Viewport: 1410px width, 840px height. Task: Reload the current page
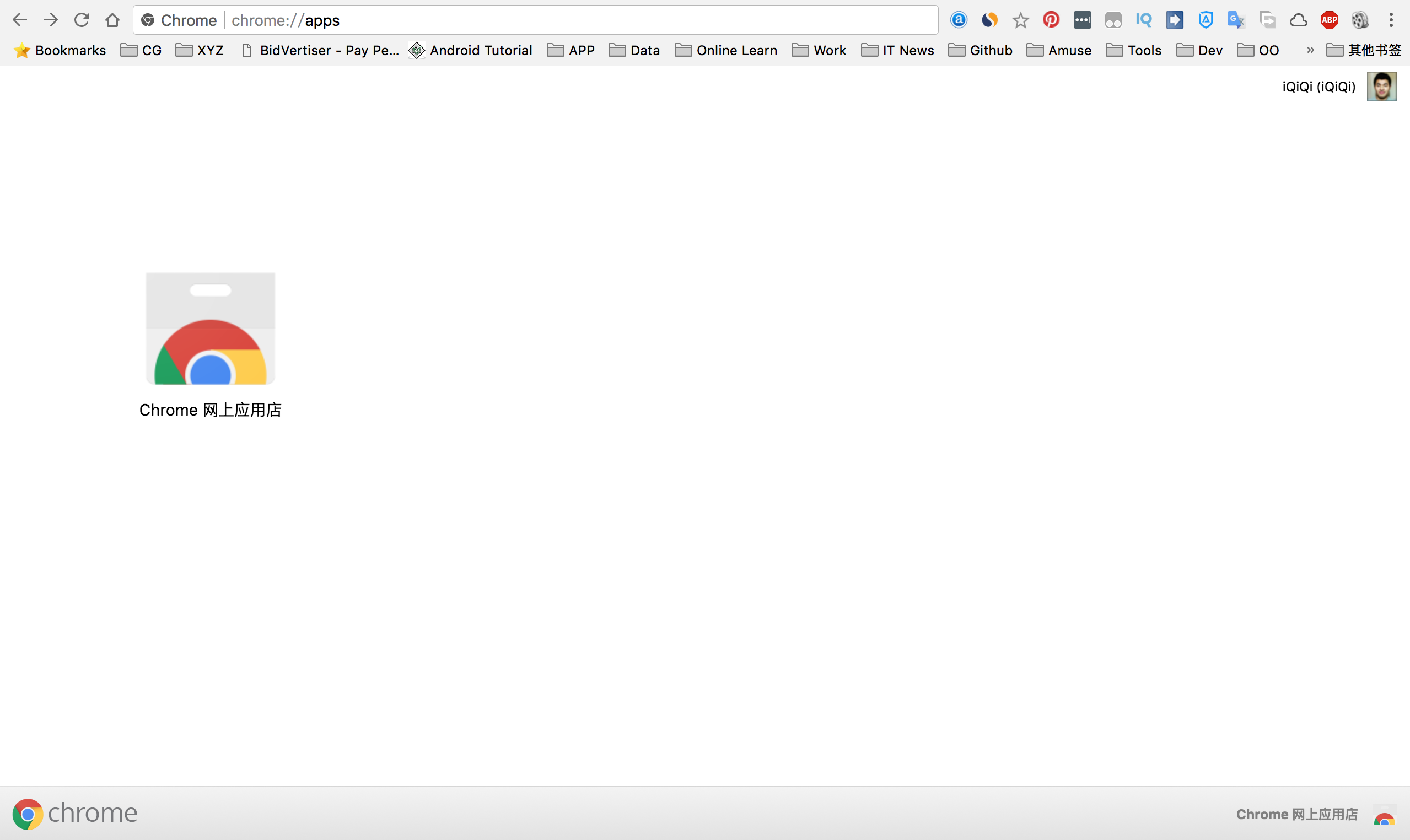point(82,20)
